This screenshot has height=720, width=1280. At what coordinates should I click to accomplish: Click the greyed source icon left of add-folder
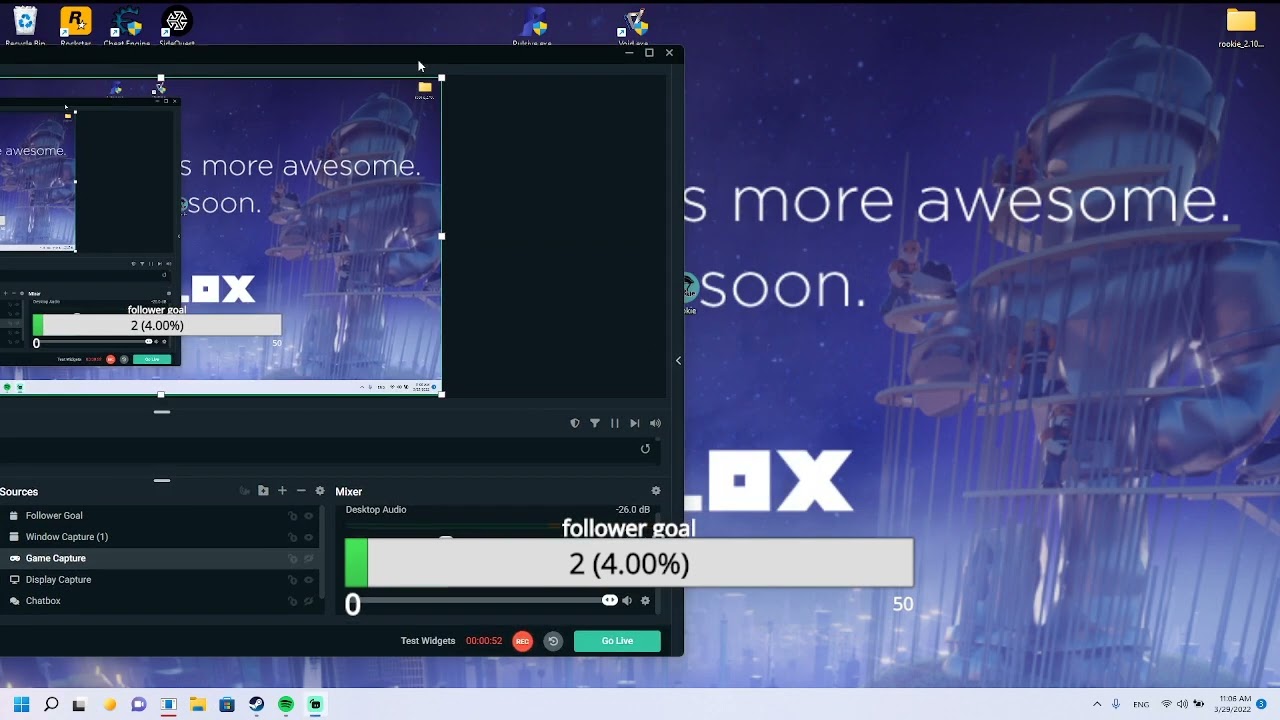(244, 491)
